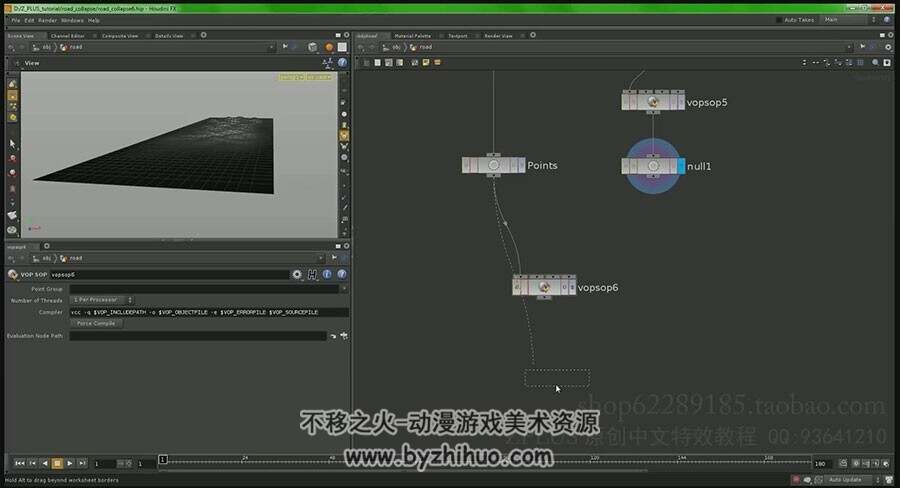Image resolution: width=900 pixels, height=488 pixels.
Task: Open the File menu
Action: pos(15,20)
